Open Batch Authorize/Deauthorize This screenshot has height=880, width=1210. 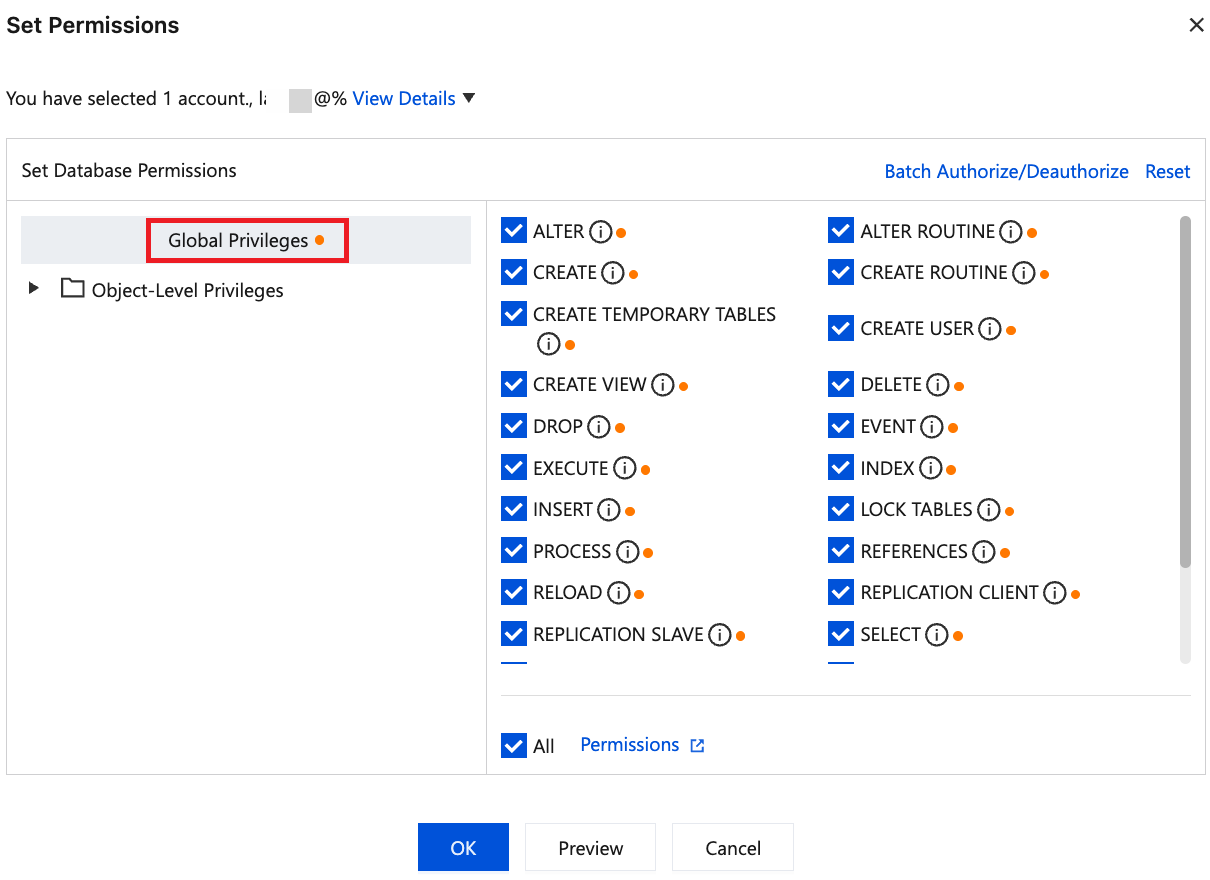tap(1006, 171)
